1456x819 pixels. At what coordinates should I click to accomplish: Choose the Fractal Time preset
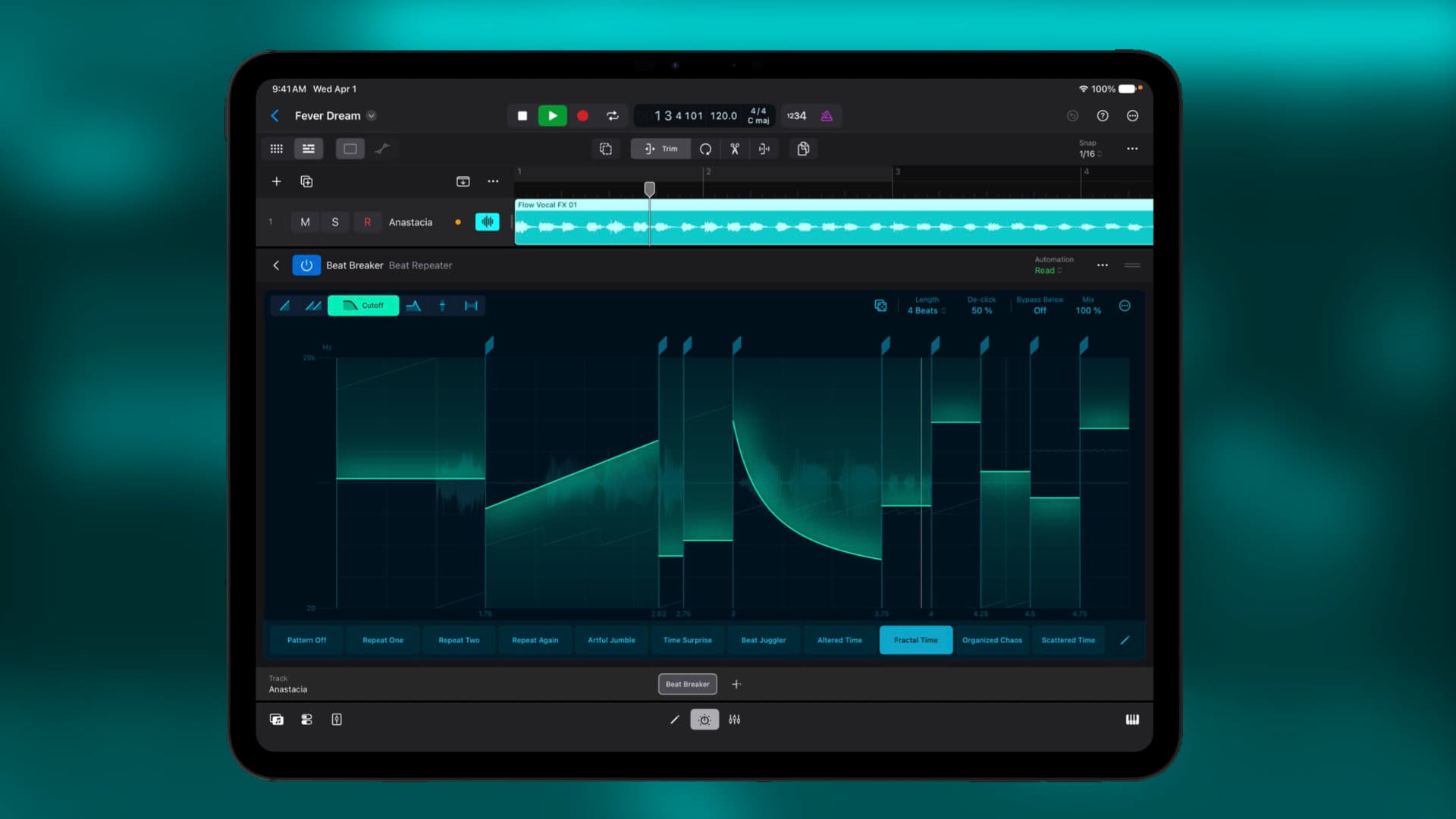click(916, 640)
